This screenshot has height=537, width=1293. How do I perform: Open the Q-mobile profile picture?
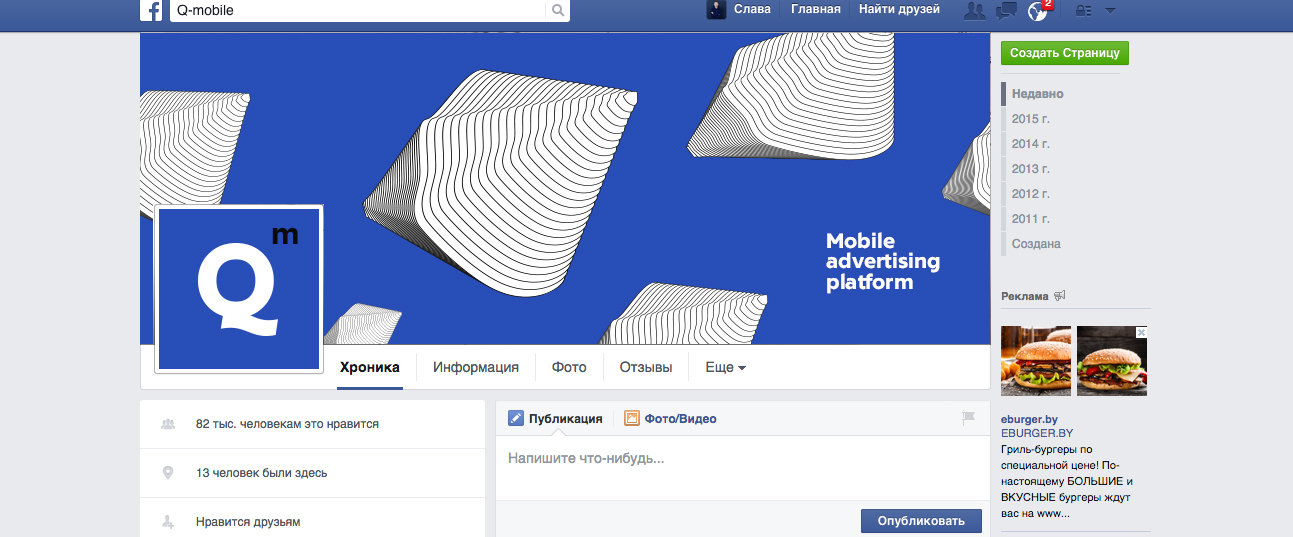[x=239, y=288]
